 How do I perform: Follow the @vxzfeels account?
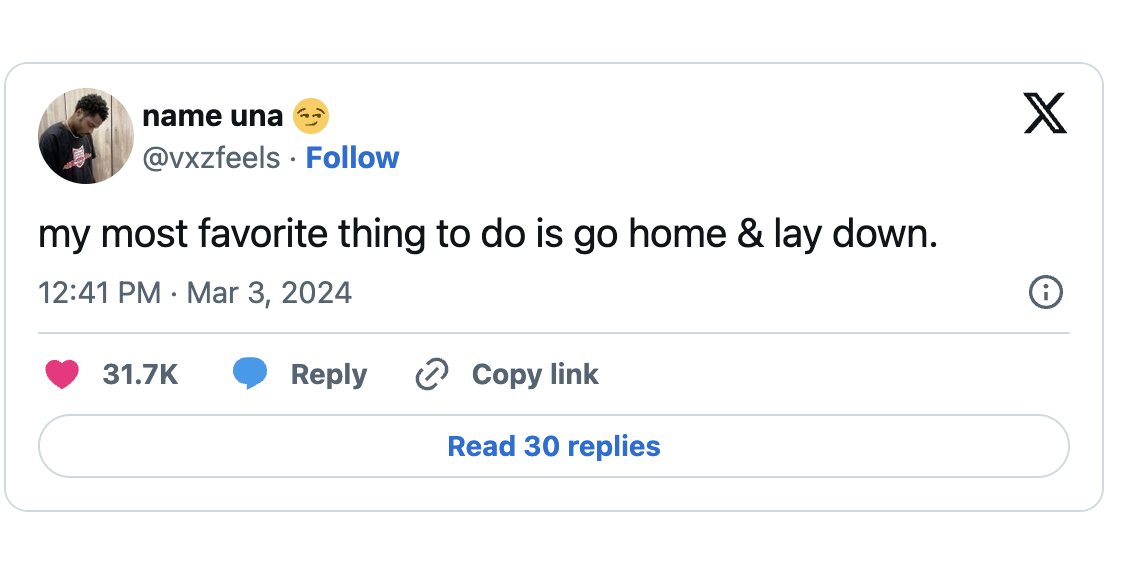[x=352, y=158]
